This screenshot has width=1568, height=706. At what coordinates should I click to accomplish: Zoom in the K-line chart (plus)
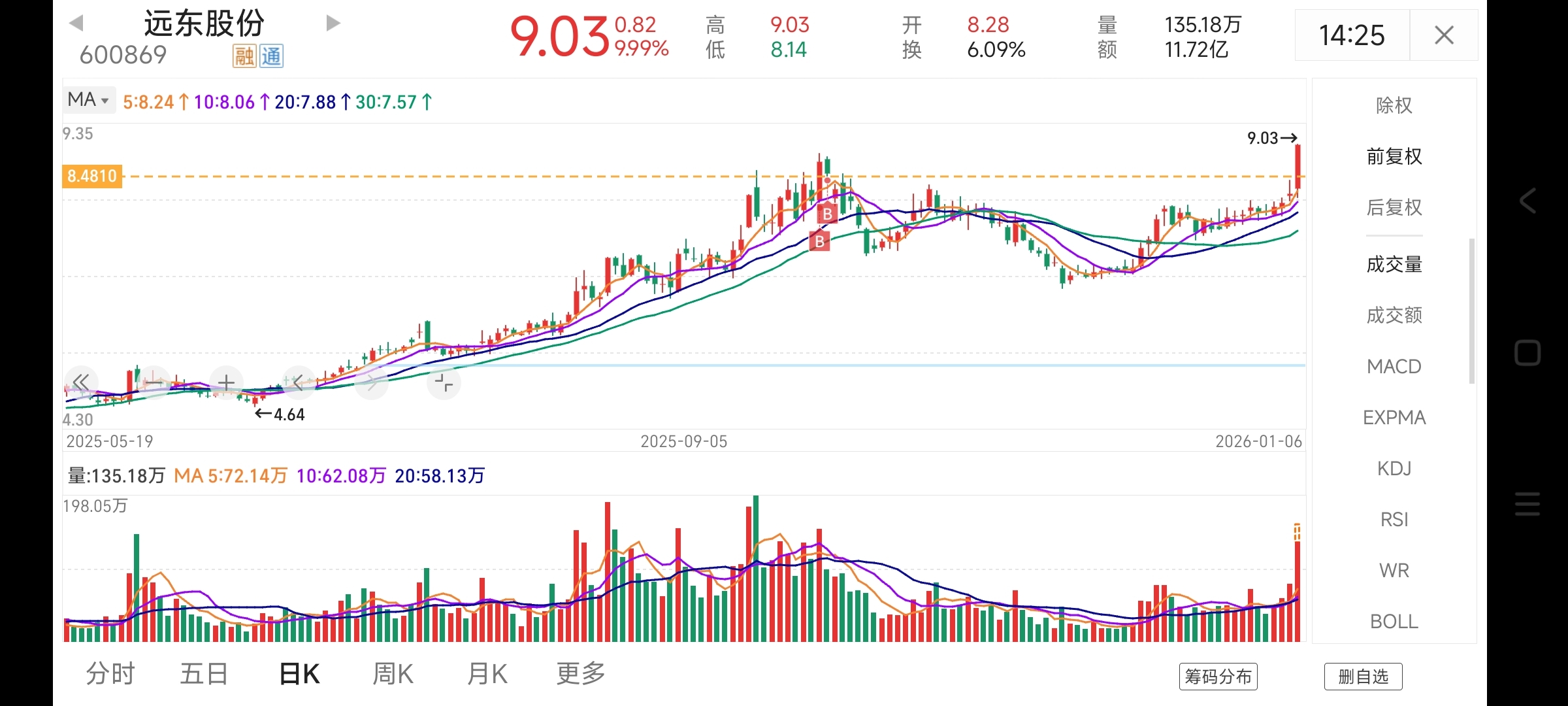coord(227,382)
